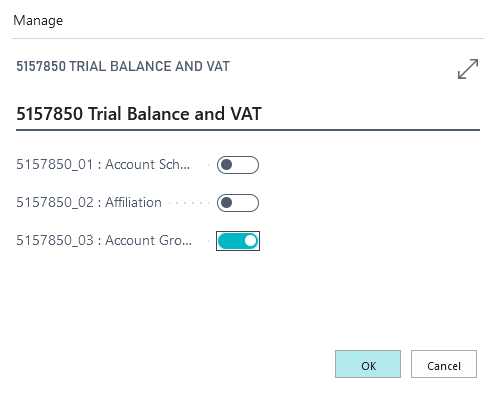Image resolution: width=497 pixels, height=399 pixels.
Task: Click the highlighted teal OK button
Action: pos(368,364)
